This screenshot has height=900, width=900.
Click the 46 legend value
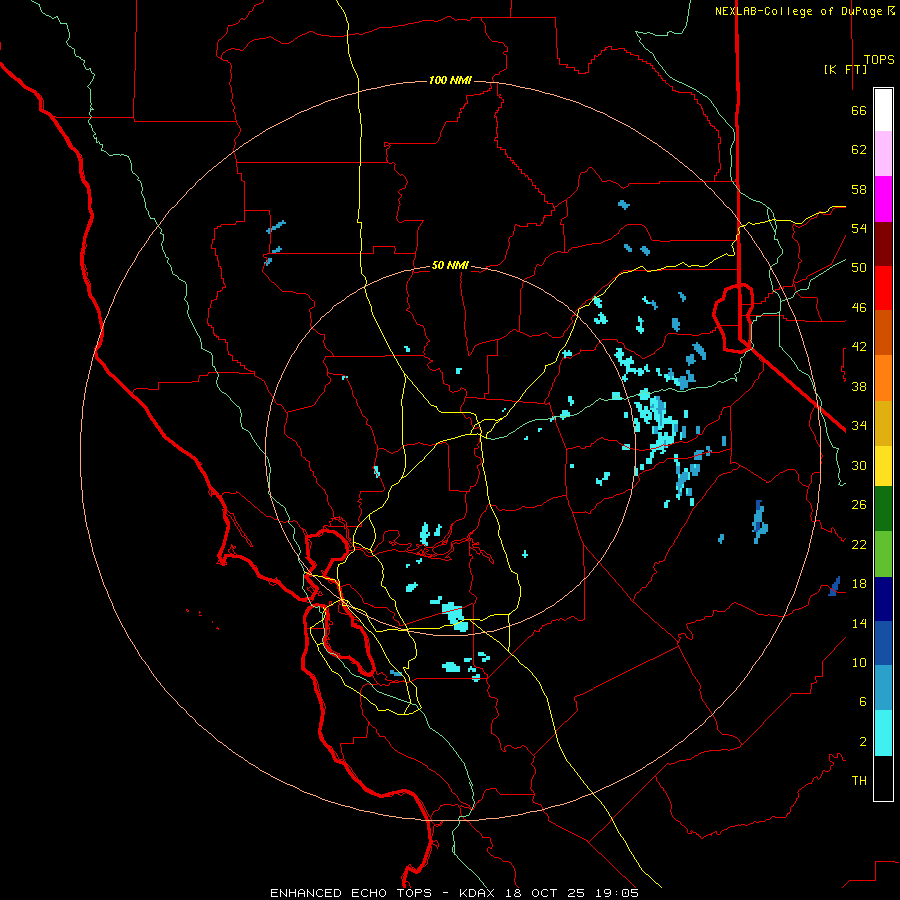859,308
